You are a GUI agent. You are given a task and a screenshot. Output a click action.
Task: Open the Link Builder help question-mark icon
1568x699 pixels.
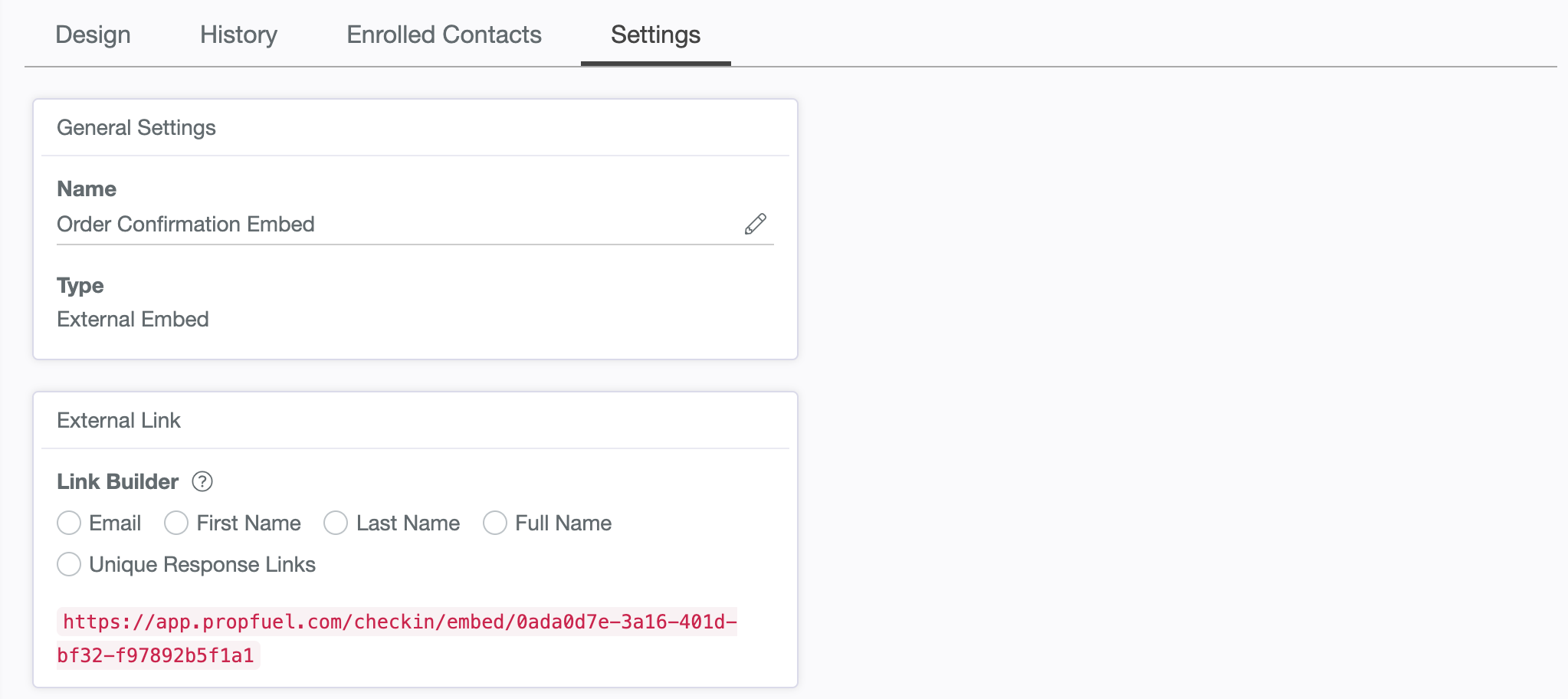pos(202,481)
